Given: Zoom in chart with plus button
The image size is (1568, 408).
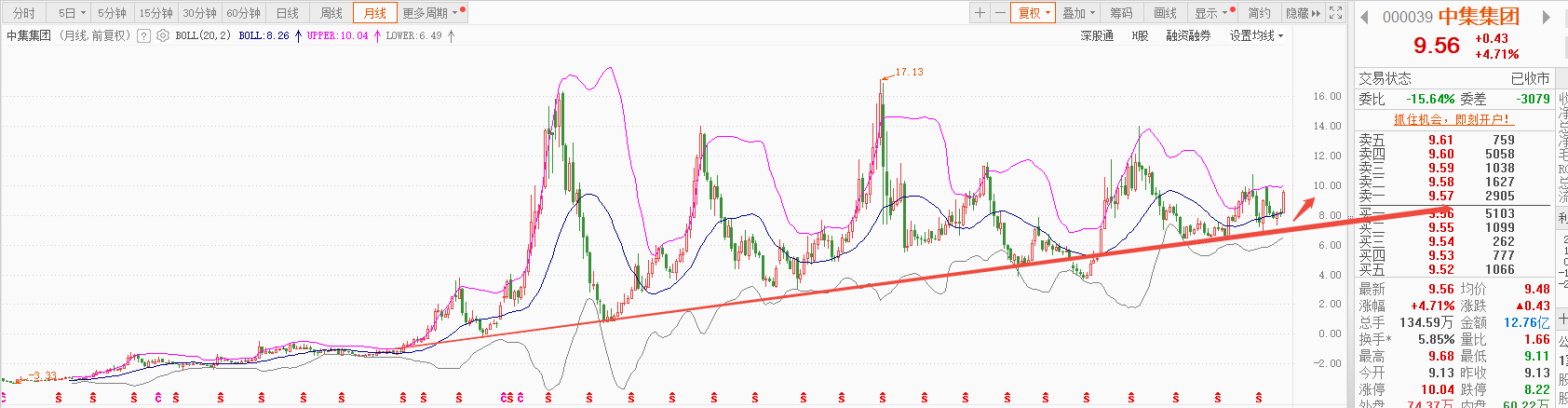Looking at the screenshot, I should pyautogui.click(x=980, y=13).
